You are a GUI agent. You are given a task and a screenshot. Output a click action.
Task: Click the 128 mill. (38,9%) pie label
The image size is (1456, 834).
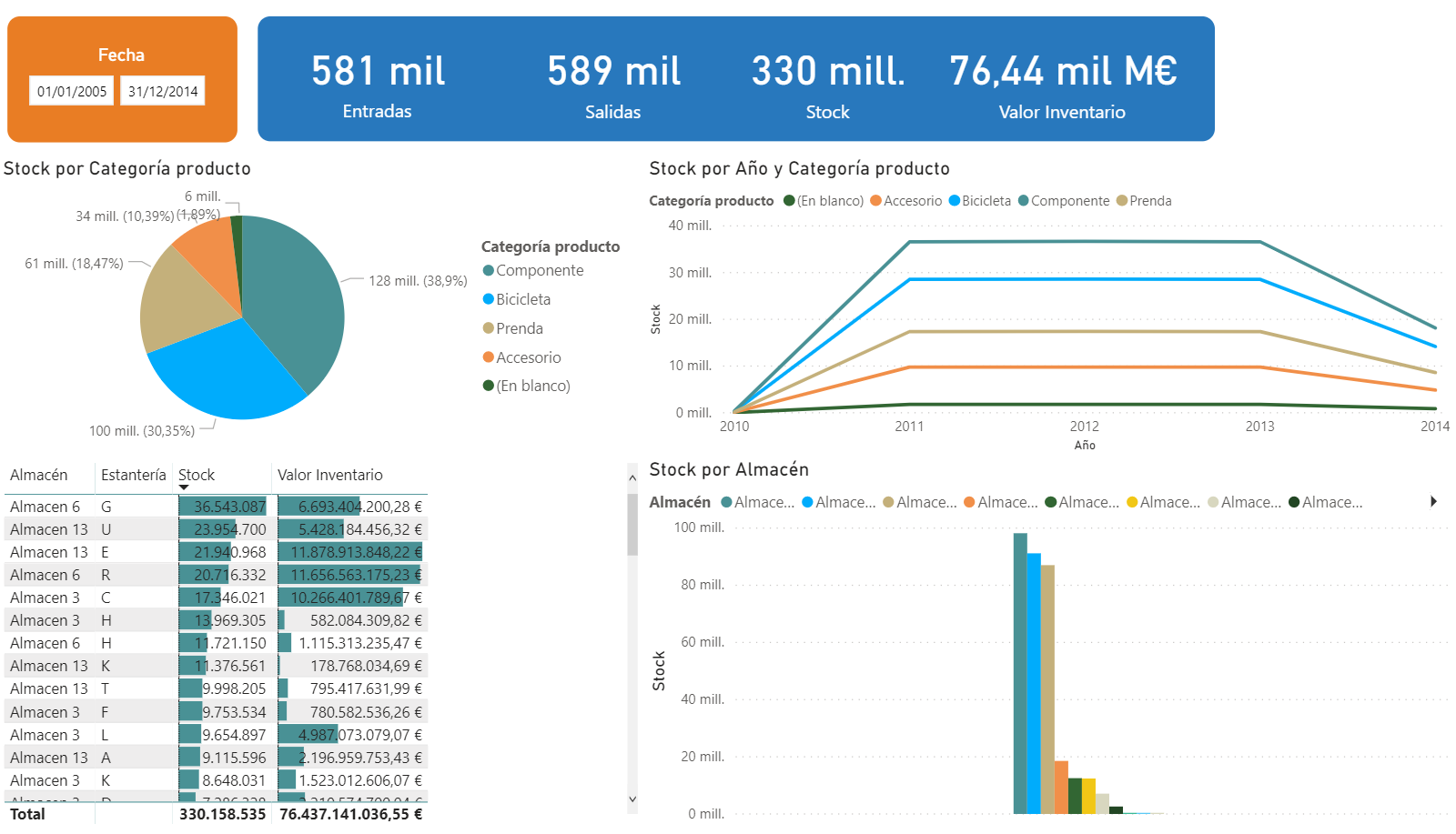pos(418,281)
